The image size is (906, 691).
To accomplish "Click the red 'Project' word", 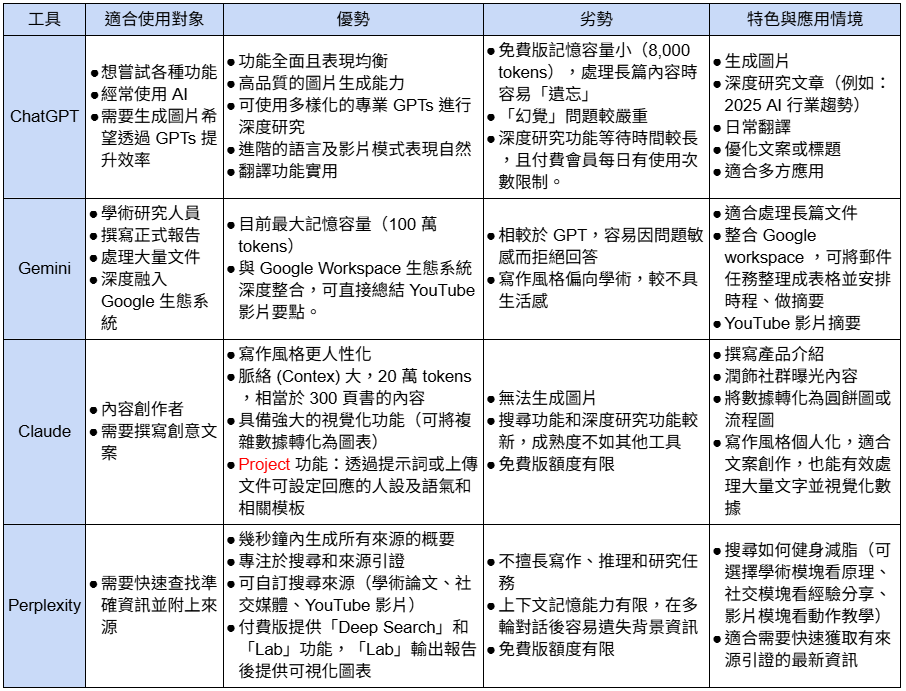I will coord(264,464).
